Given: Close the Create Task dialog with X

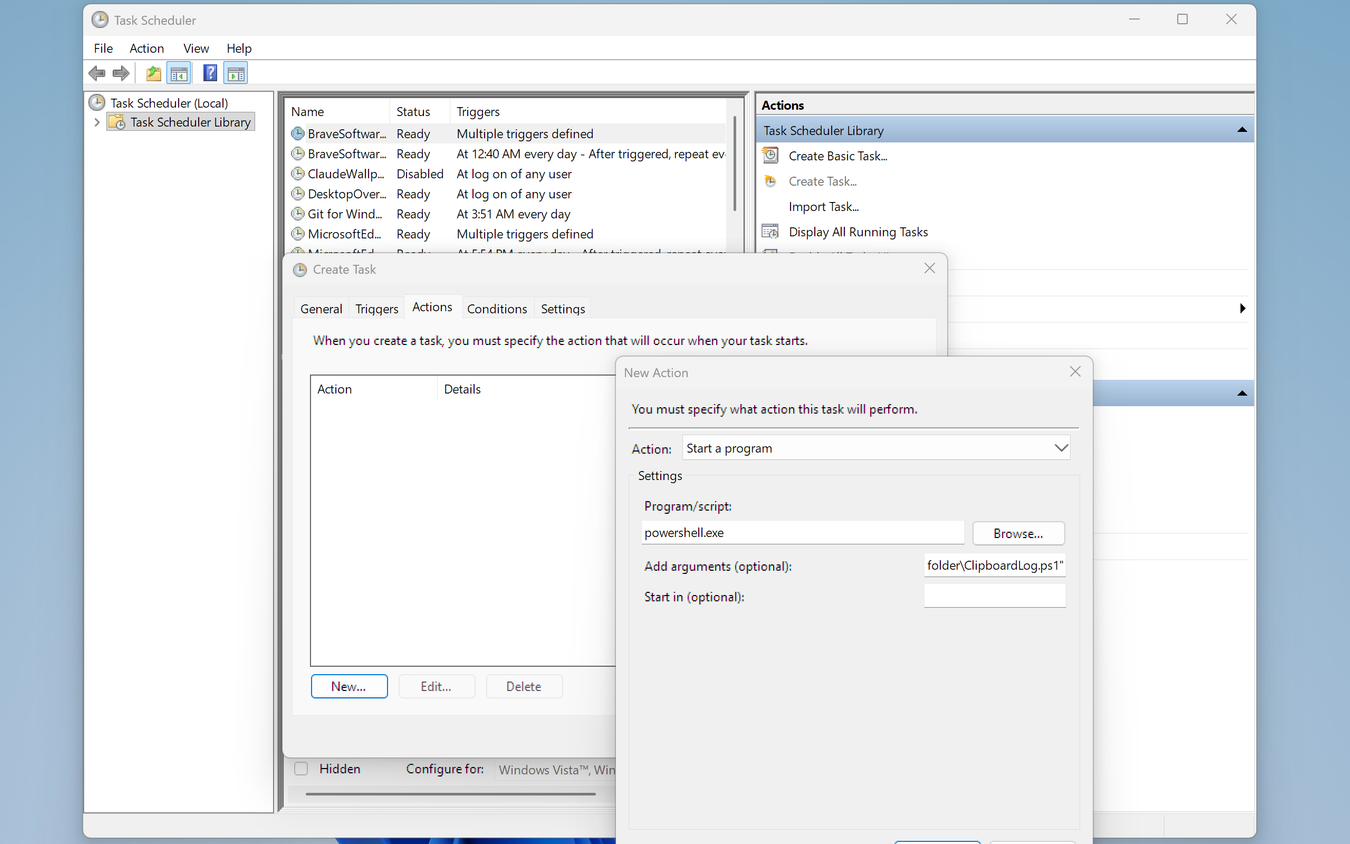Looking at the screenshot, I should tap(930, 268).
